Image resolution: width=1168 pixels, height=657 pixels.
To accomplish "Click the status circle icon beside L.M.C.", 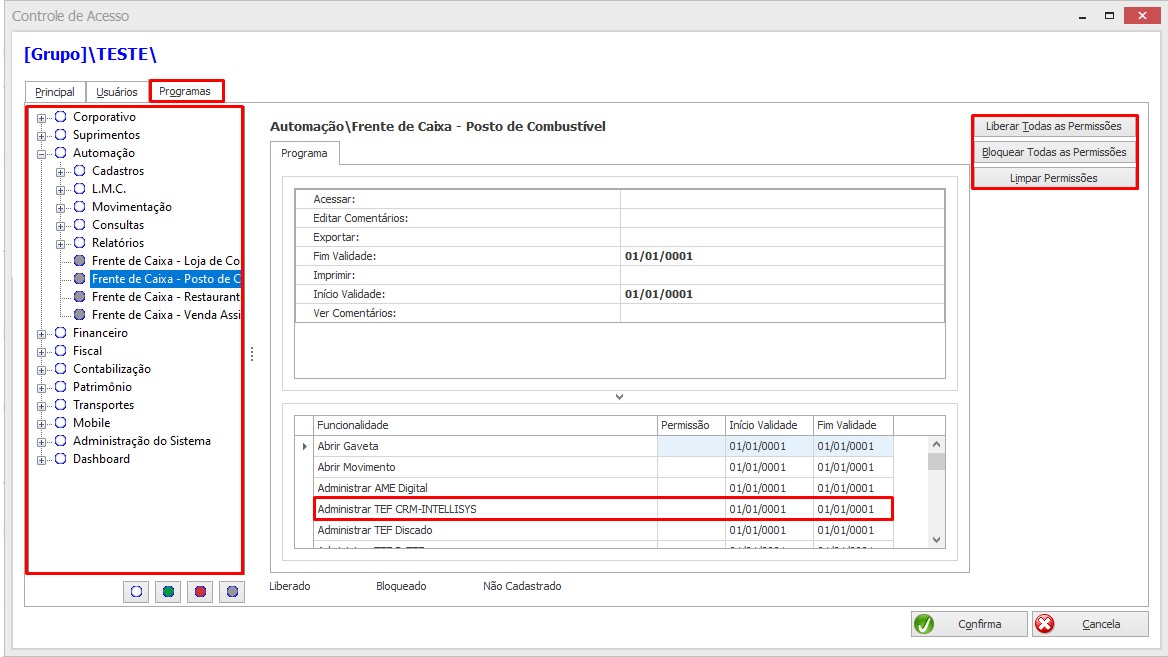I will 80,188.
